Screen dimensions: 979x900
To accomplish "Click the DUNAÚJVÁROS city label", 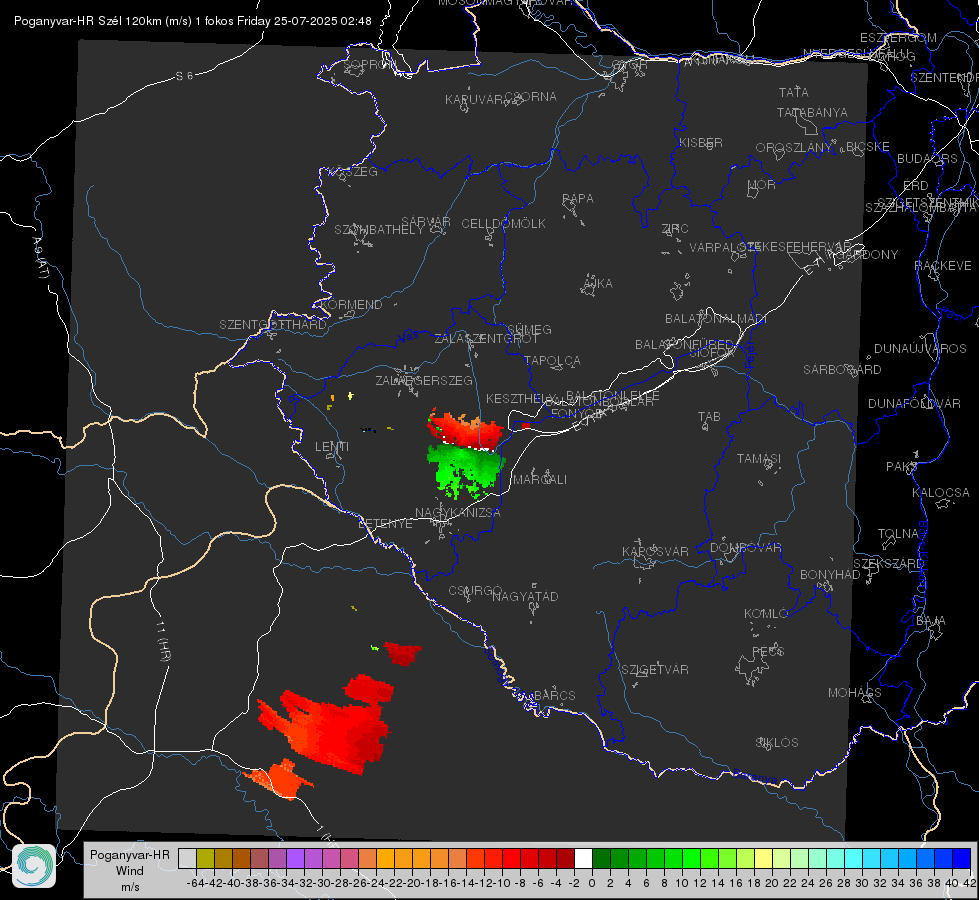I will coord(920,349).
